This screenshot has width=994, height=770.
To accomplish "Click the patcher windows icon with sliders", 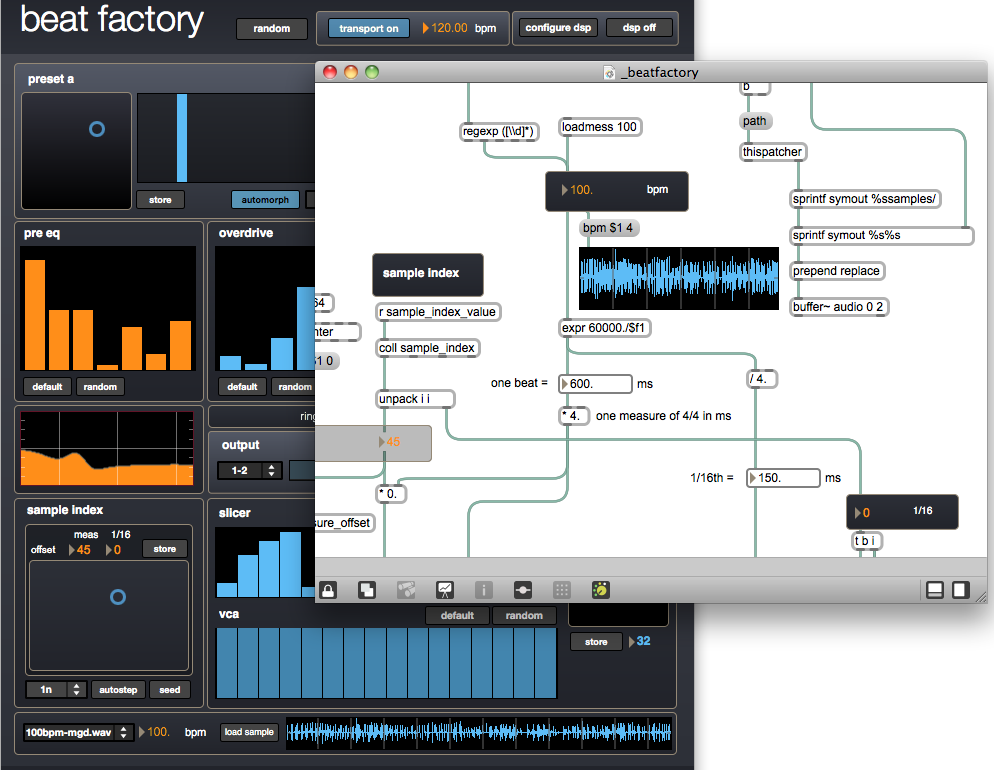I will [523, 589].
